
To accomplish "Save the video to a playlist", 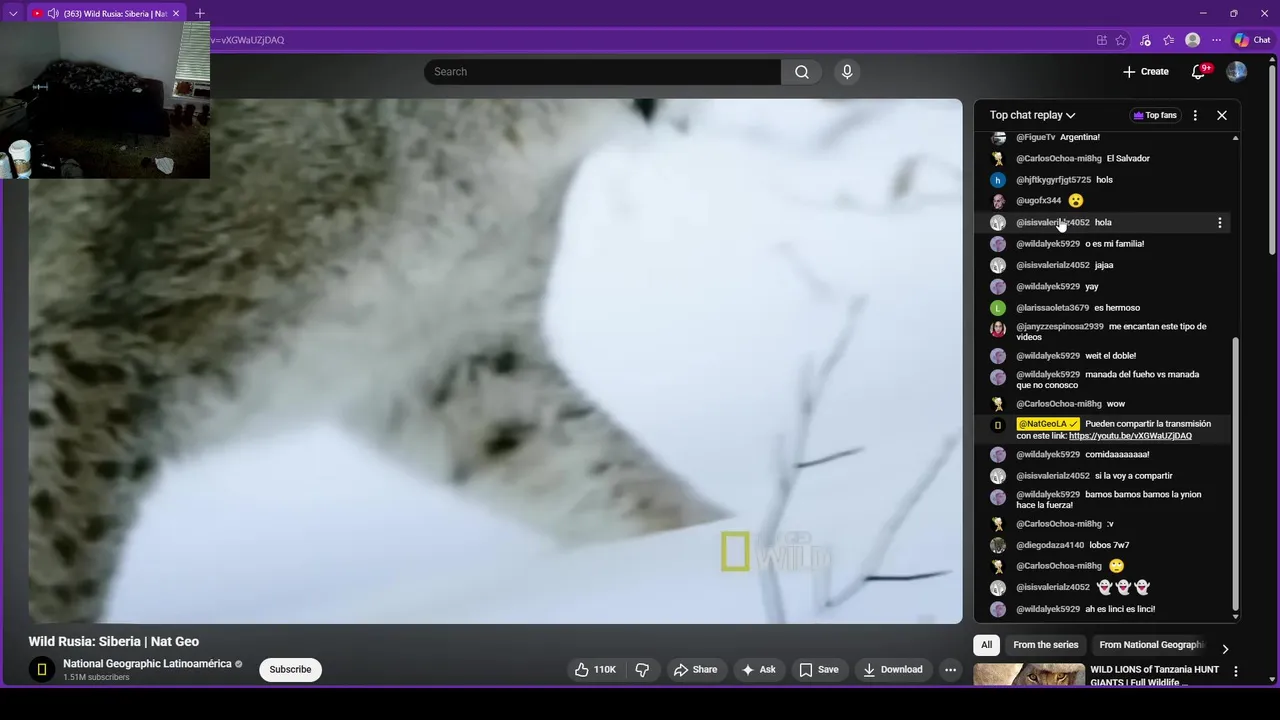I will (x=818, y=670).
